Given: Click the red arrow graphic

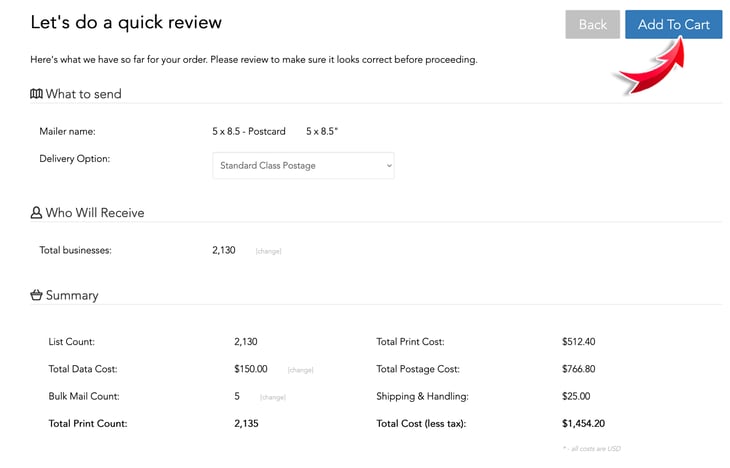Looking at the screenshot, I should point(650,68).
